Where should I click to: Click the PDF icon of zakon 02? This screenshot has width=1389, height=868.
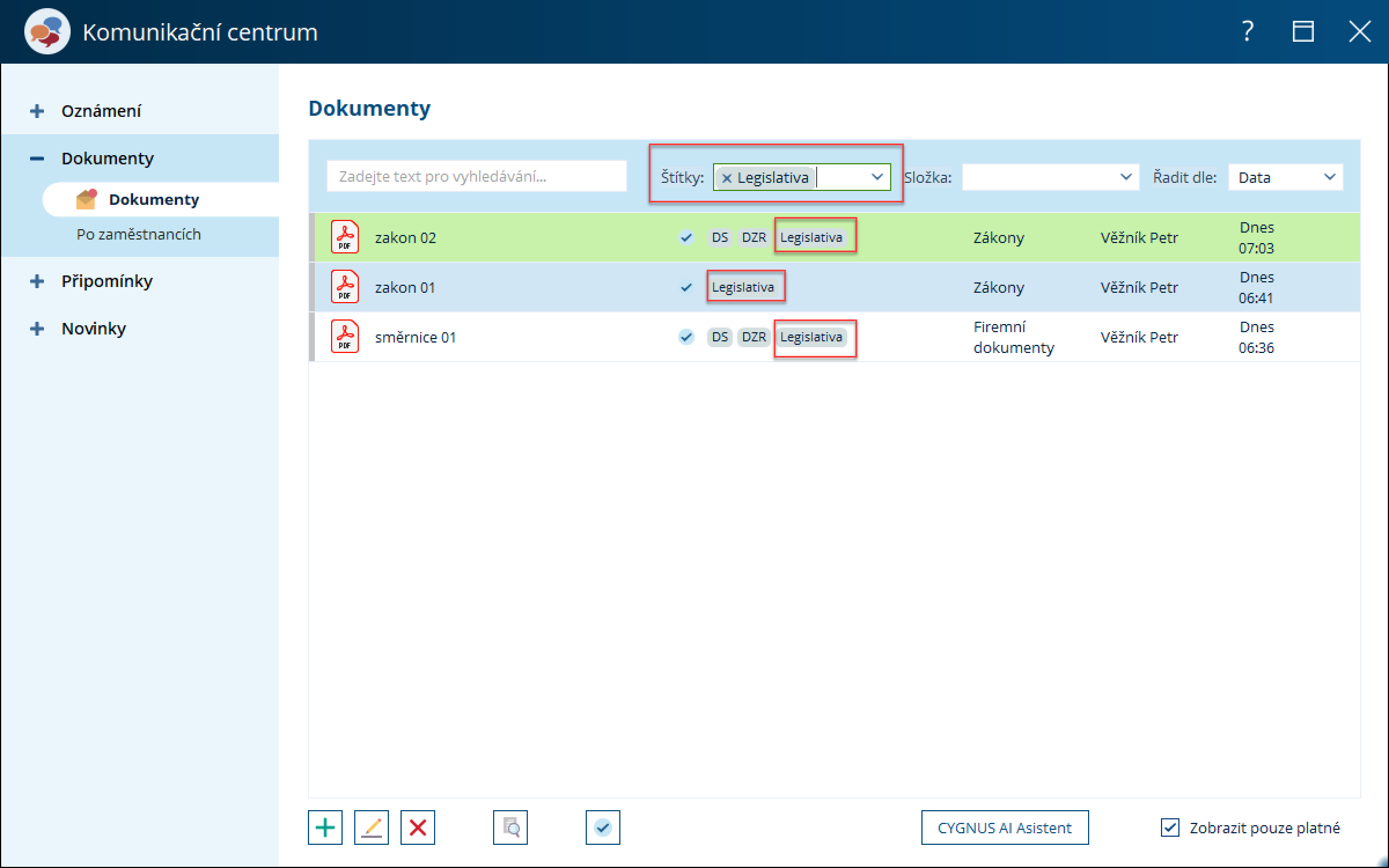point(345,237)
